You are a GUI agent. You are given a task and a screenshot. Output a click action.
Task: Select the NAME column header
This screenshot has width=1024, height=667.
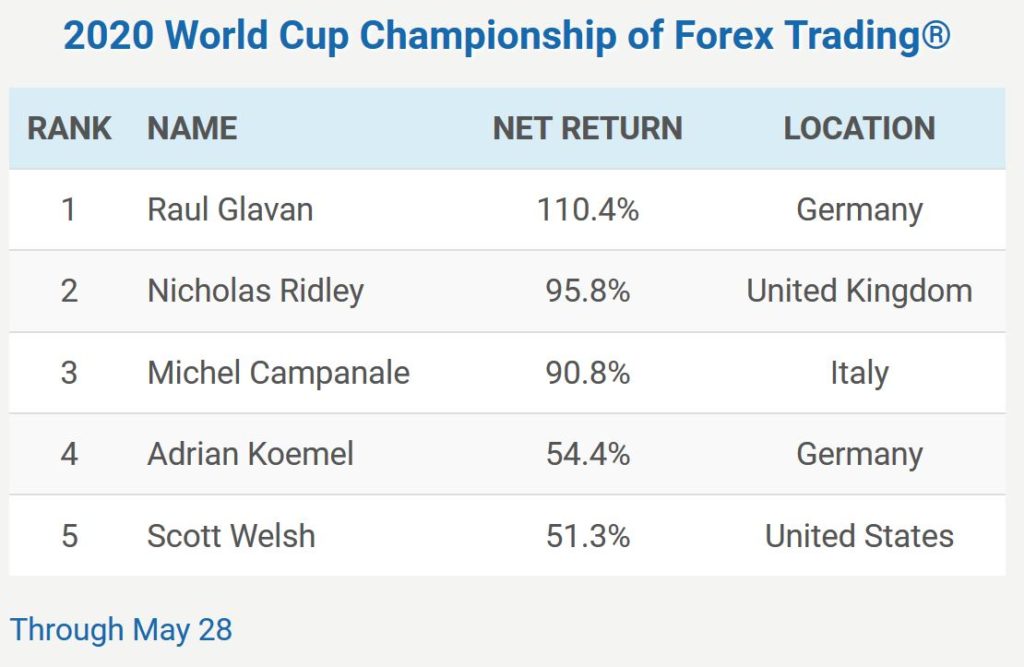(x=192, y=128)
